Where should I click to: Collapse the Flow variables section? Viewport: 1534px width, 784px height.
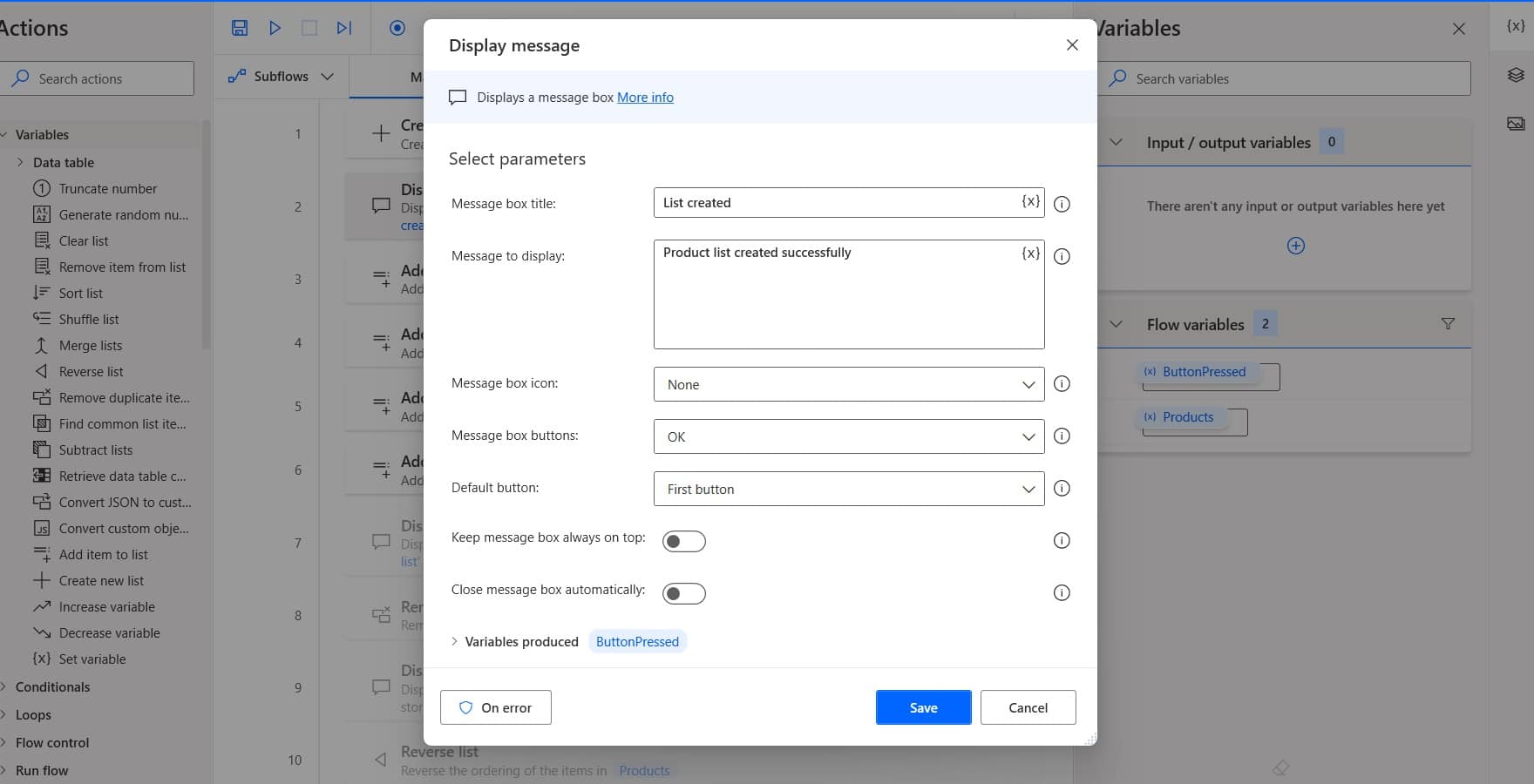click(1117, 323)
